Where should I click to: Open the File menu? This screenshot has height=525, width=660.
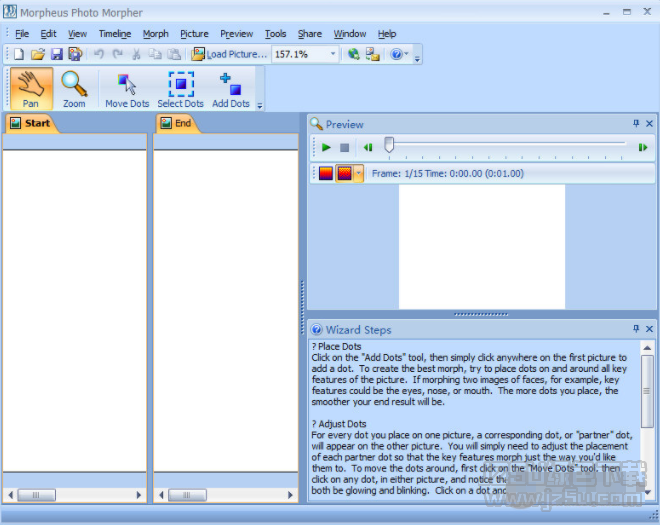coord(22,34)
